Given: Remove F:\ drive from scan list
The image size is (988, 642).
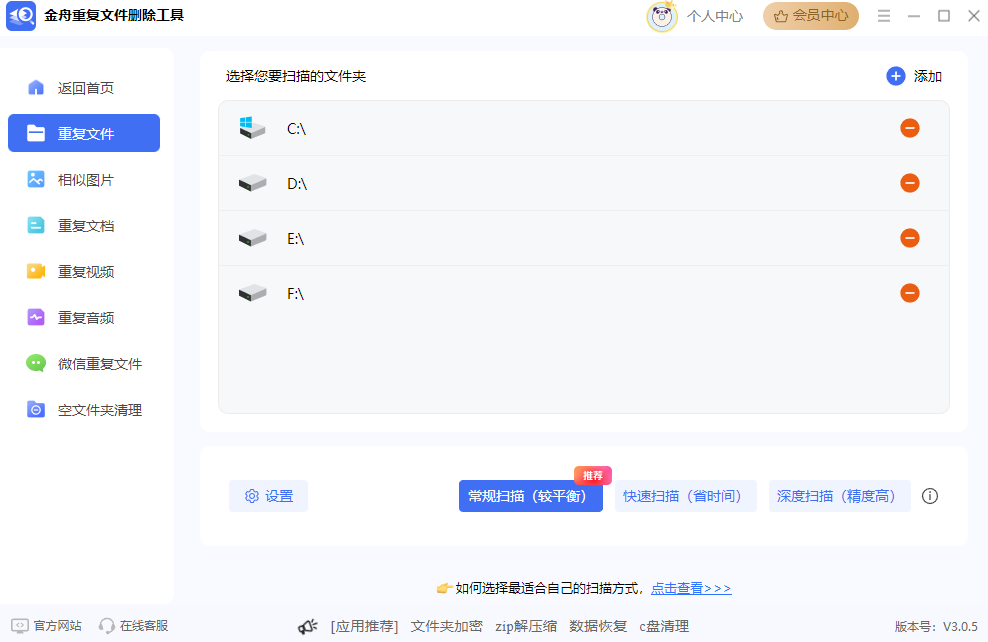Looking at the screenshot, I should [909, 293].
